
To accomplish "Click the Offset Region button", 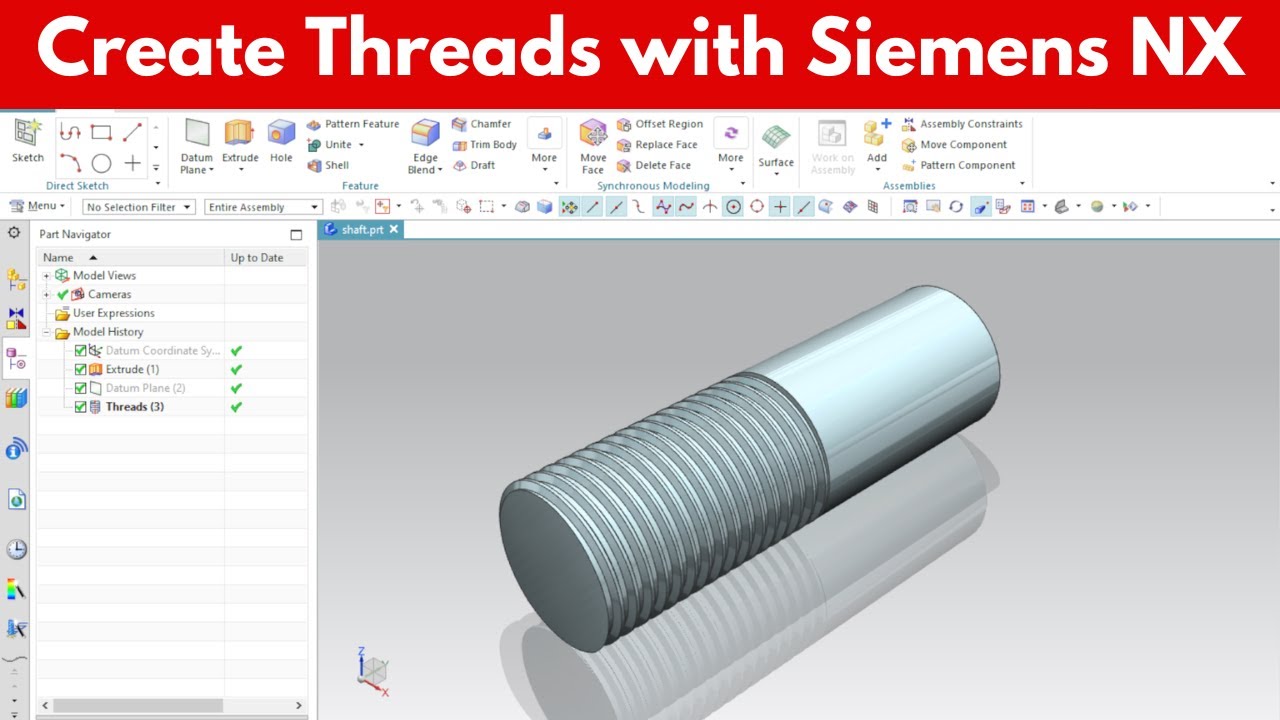I will pyautogui.click(x=660, y=124).
